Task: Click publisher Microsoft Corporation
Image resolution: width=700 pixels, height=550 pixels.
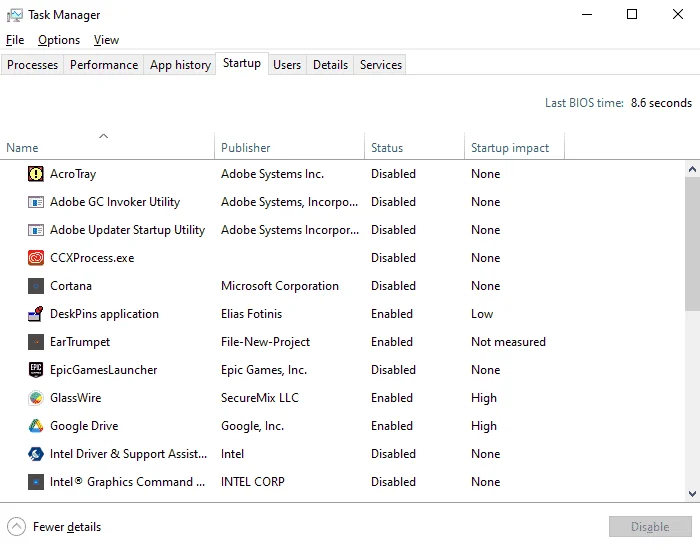Action: 280,286
